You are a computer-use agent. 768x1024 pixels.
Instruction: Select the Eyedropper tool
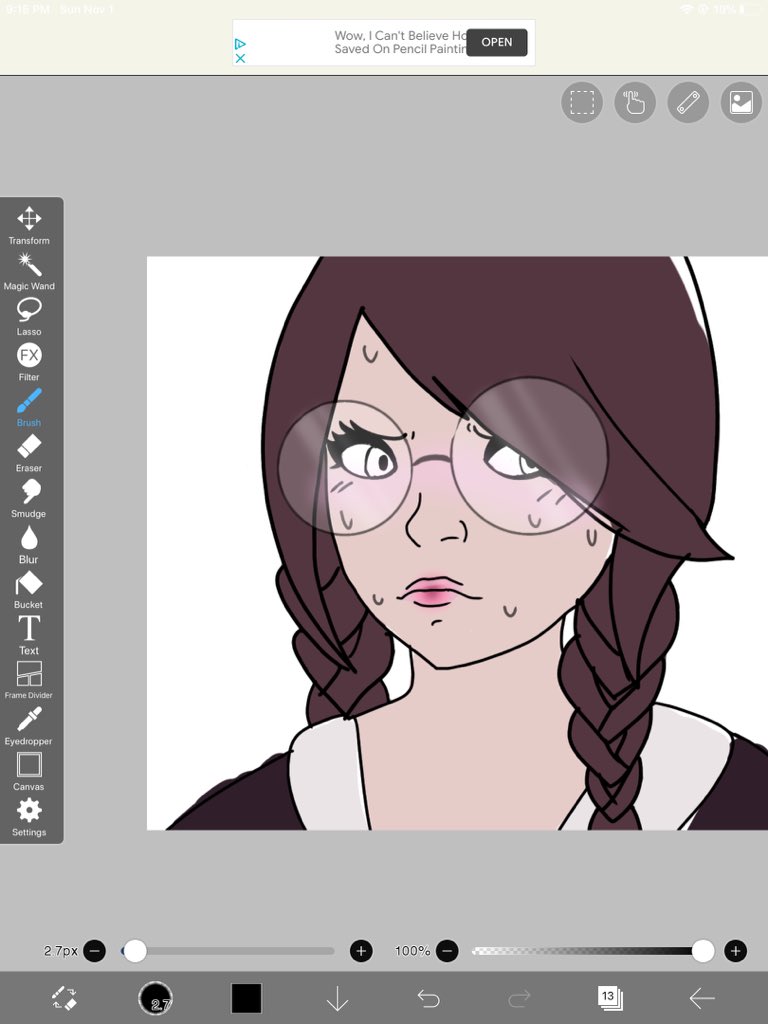click(x=29, y=726)
